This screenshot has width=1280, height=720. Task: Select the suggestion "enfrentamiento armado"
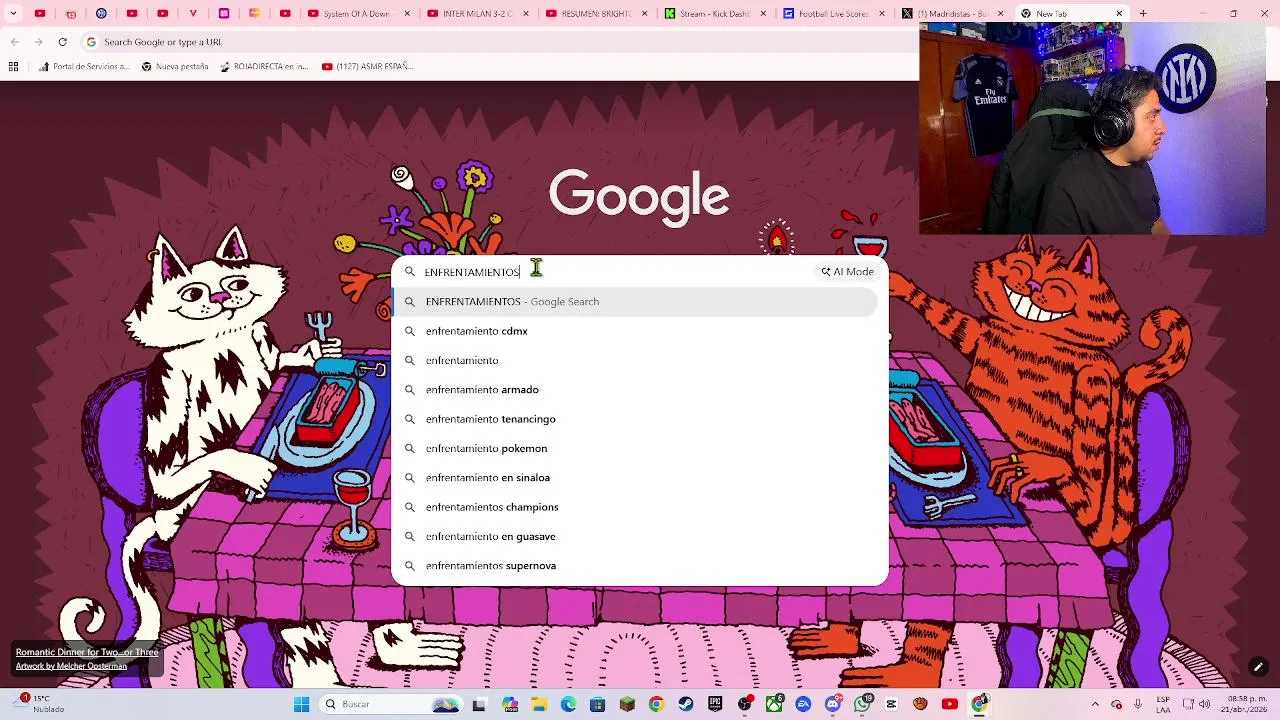(x=634, y=389)
